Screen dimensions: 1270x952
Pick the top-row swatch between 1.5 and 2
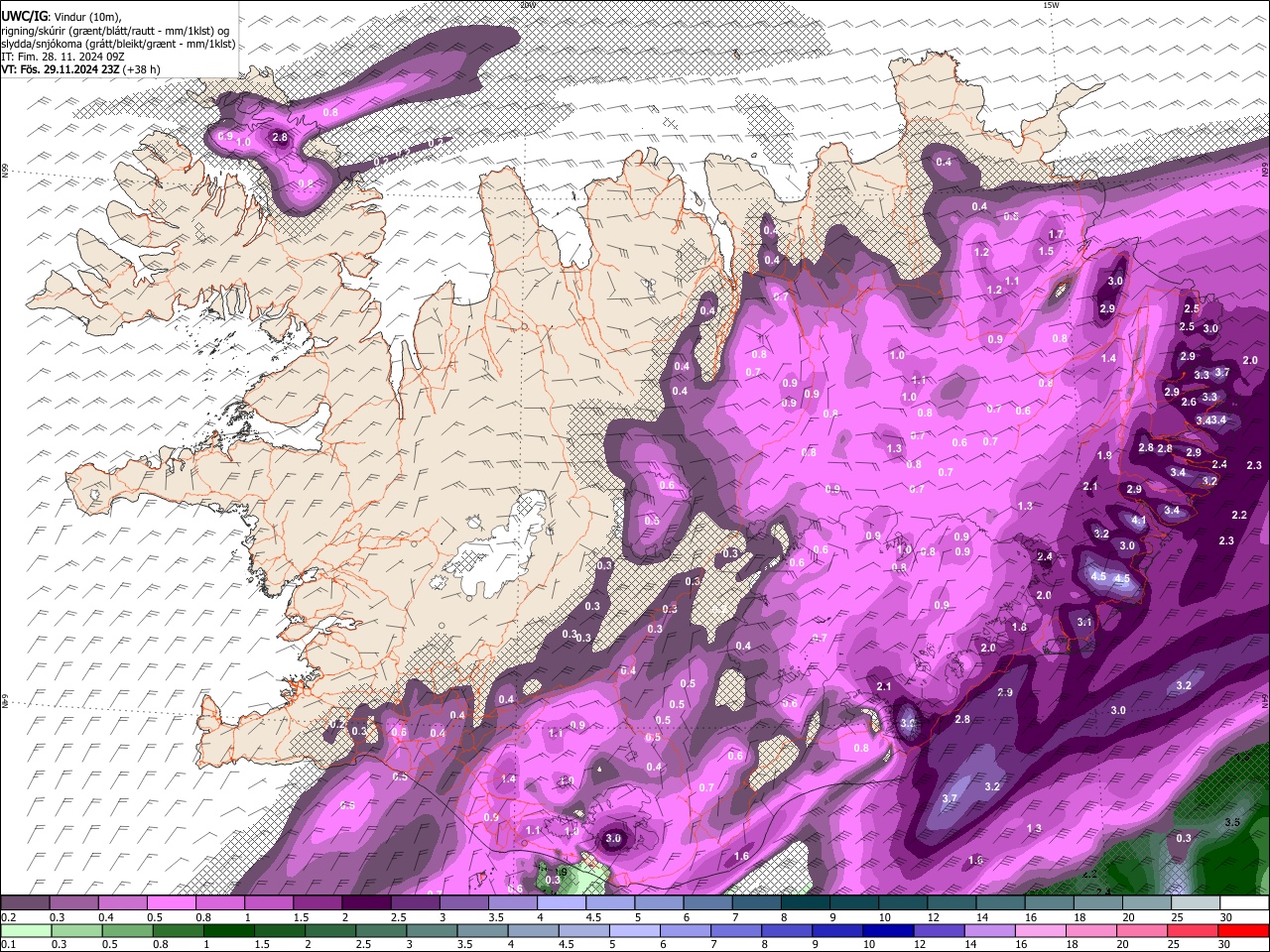317,902
